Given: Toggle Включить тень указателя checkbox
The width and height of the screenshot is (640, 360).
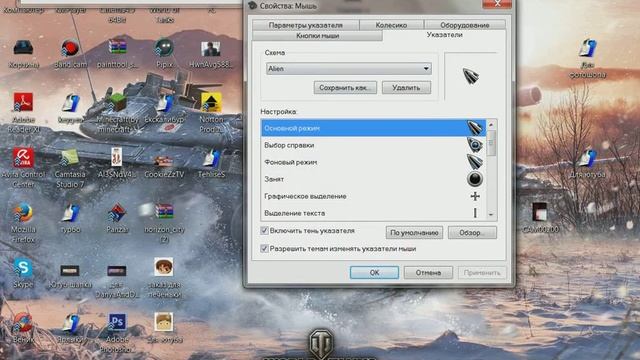Looking at the screenshot, I should [x=264, y=231].
